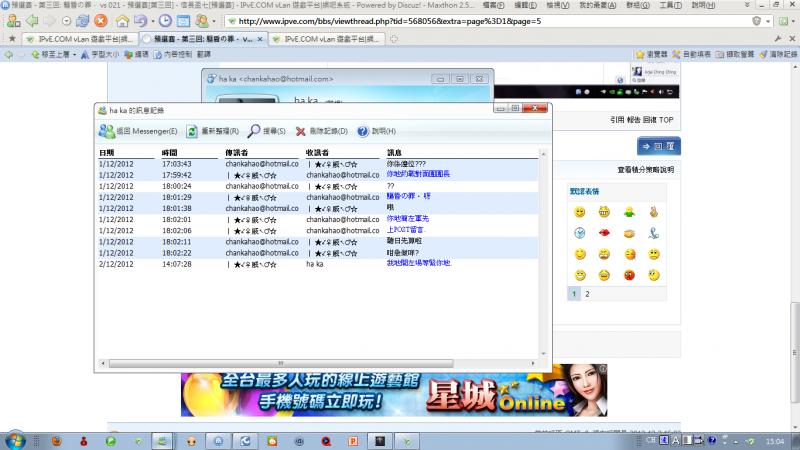Select the first yellow smiley emoticon
This screenshot has width=800, height=450.
[x=579, y=212]
